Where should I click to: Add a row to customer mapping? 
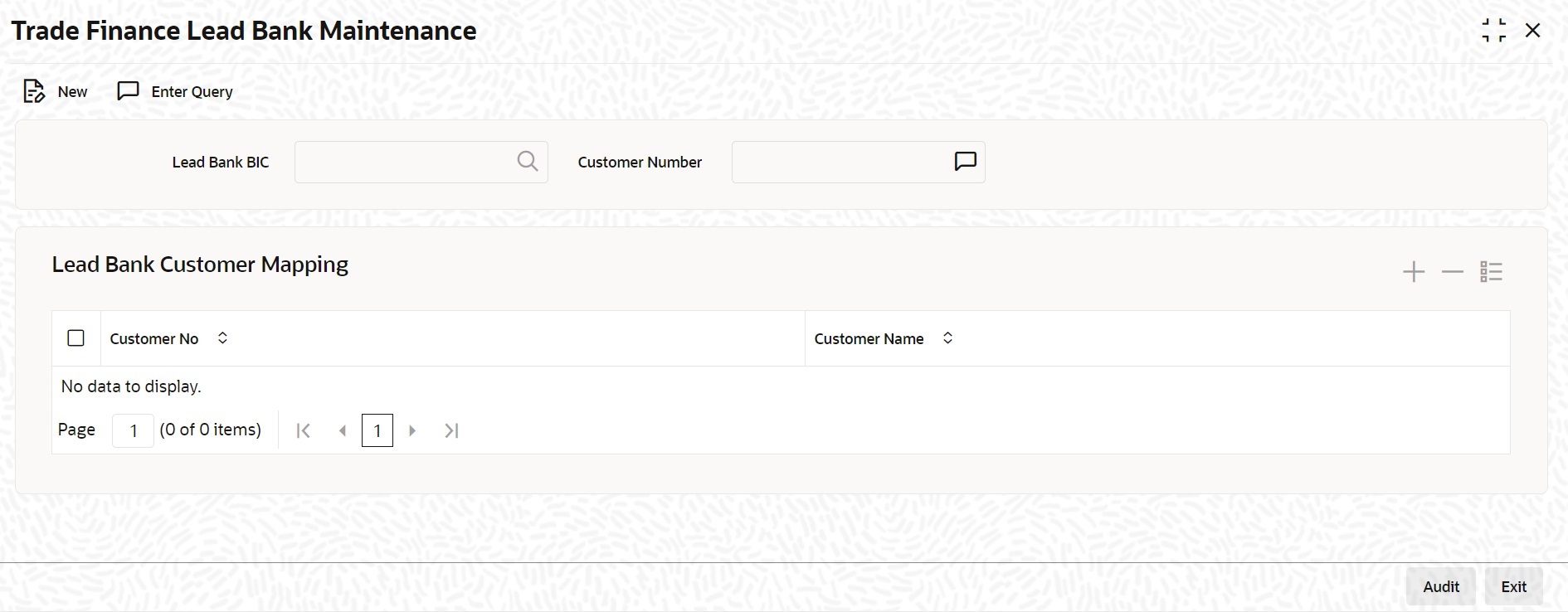point(1413,272)
